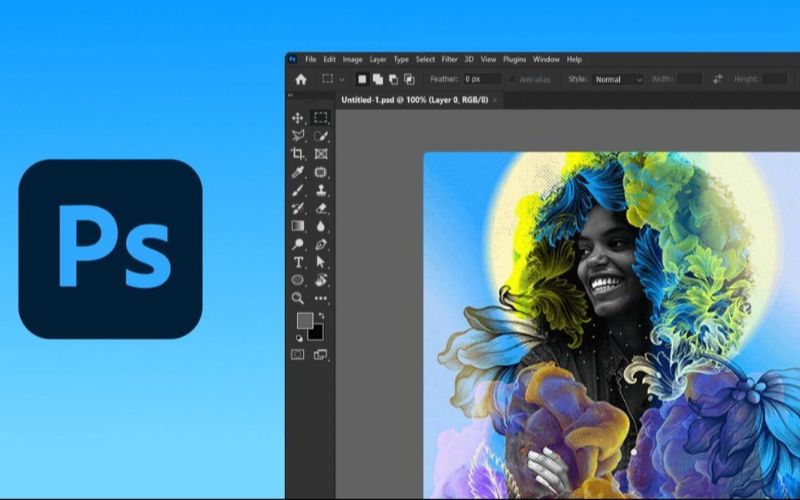
Task: Enable Subtract from selection mode
Action: coord(393,79)
